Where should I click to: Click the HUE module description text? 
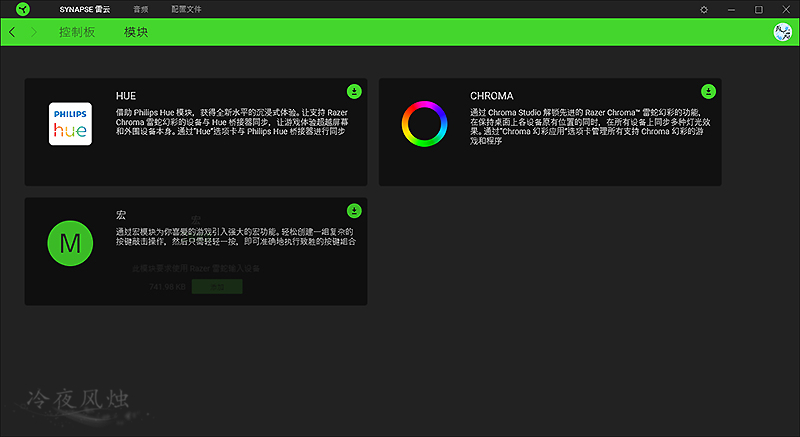click(x=232, y=122)
